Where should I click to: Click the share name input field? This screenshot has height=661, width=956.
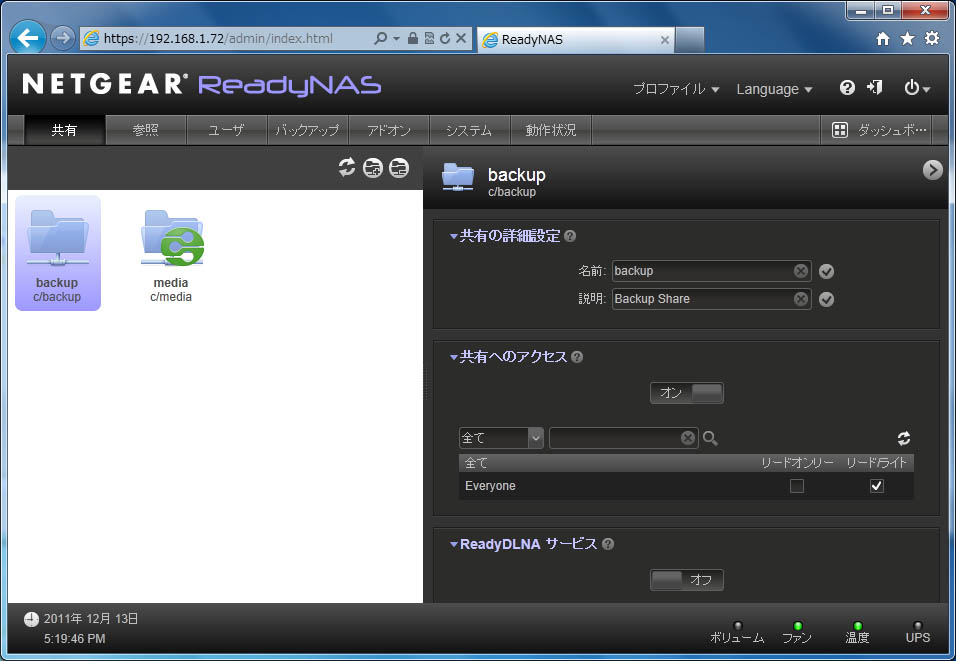(700, 271)
